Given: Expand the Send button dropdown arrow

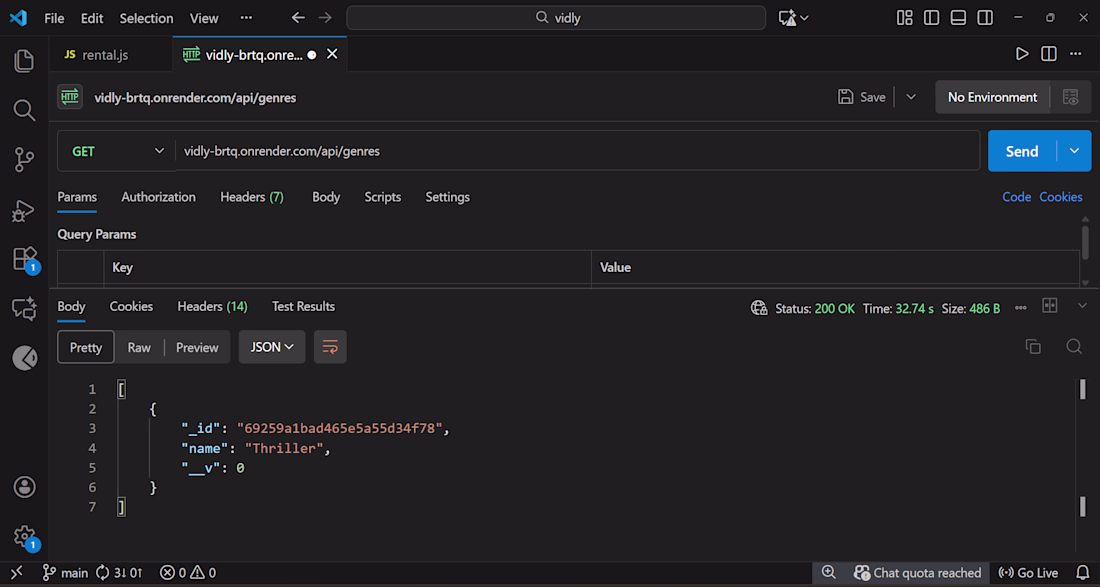Looking at the screenshot, I should [1074, 151].
